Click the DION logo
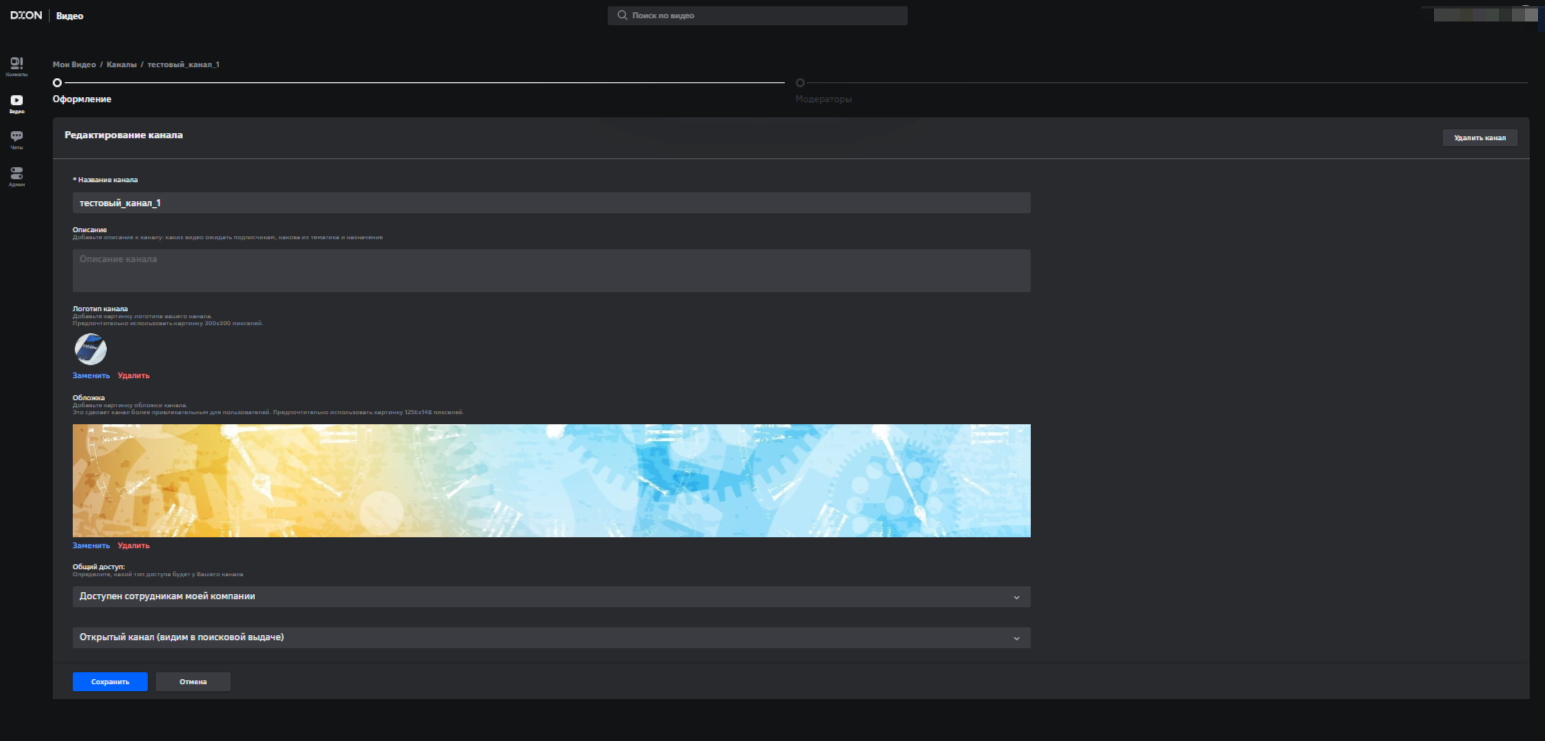The image size is (1545, 741). point(26,16)
